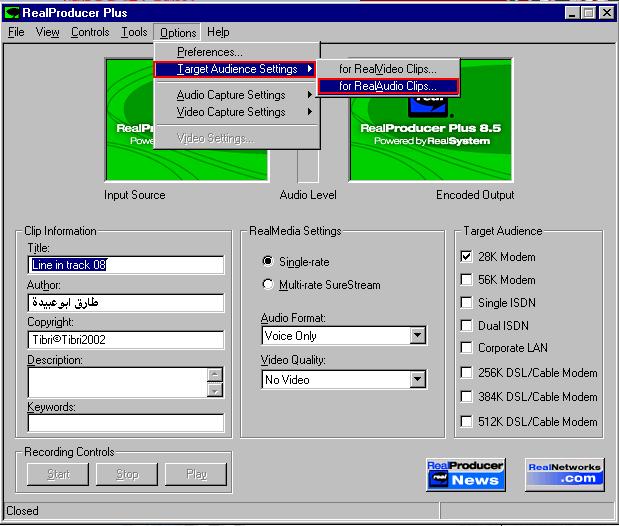
Task: Click the Stop recording button
Action: 127,474
